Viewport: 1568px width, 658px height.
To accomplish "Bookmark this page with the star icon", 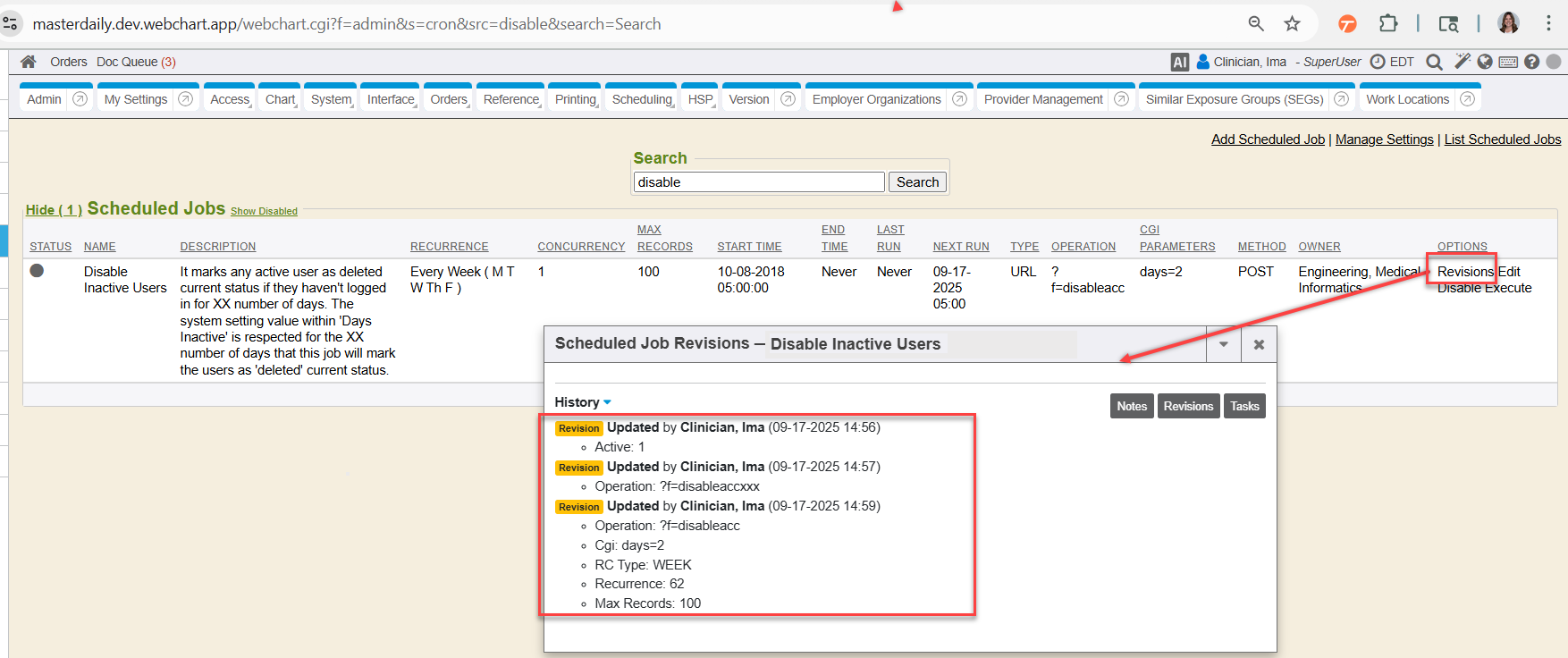I will [x=1292, y=24].
